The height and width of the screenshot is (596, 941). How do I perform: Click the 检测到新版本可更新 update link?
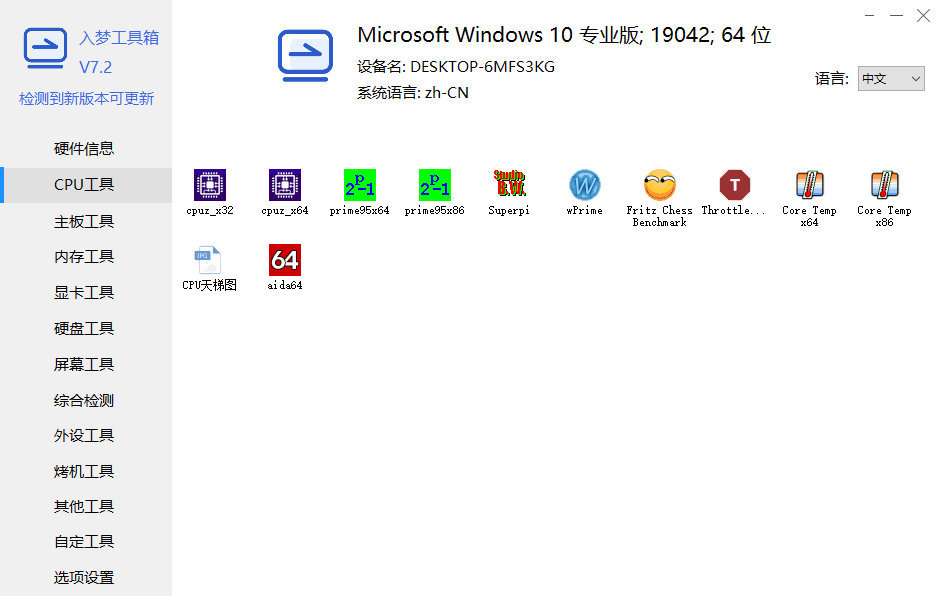tap(86, 98)
